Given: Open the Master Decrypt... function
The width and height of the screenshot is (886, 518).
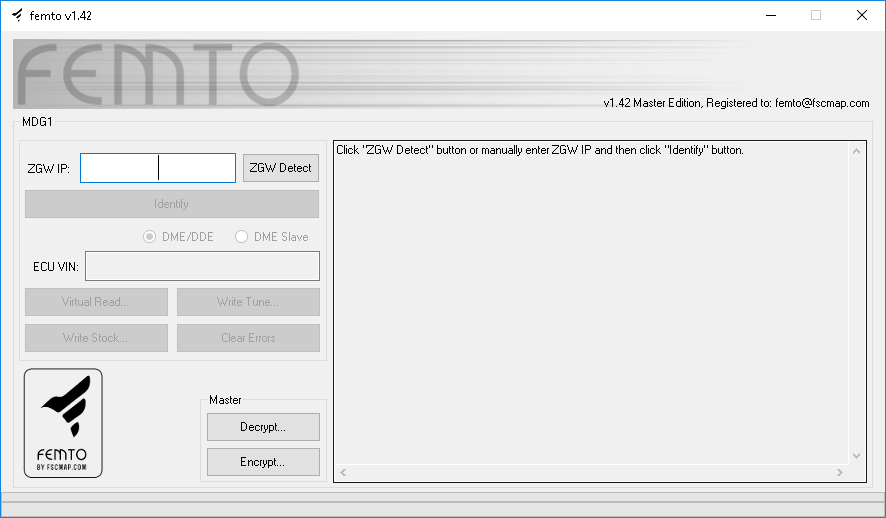Looking at the screenshot, I should [263, 427].
